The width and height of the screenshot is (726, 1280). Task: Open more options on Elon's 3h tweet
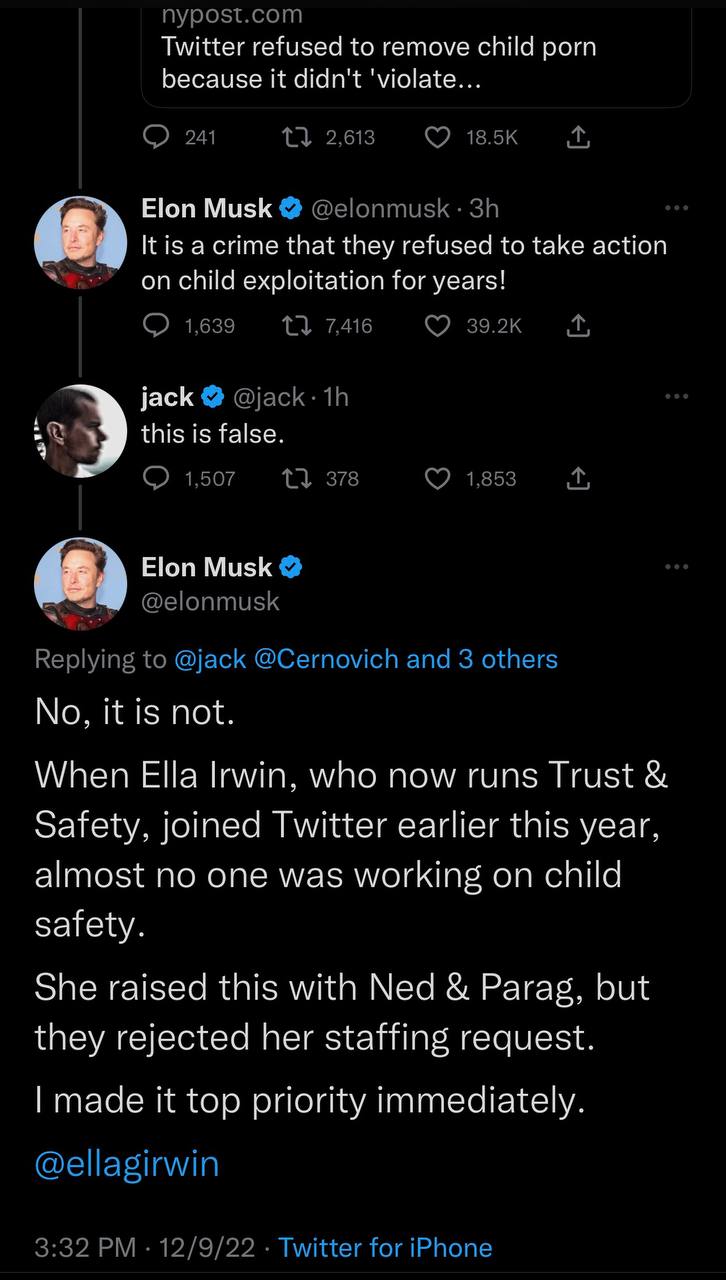point(677,208)
